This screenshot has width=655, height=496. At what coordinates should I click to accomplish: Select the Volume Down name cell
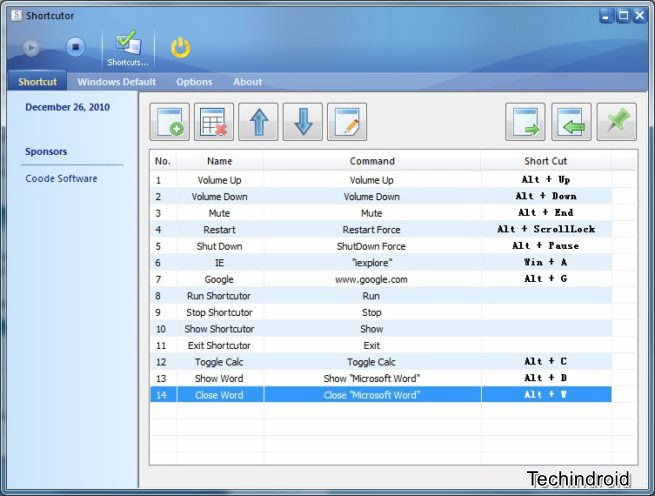[220, 196]
